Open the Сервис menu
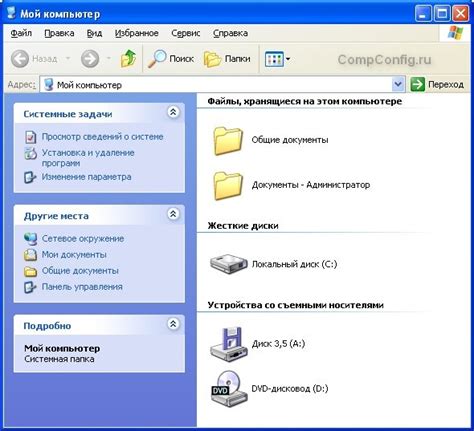The height and width of the screenshot is (431, 474). (186, 33)
